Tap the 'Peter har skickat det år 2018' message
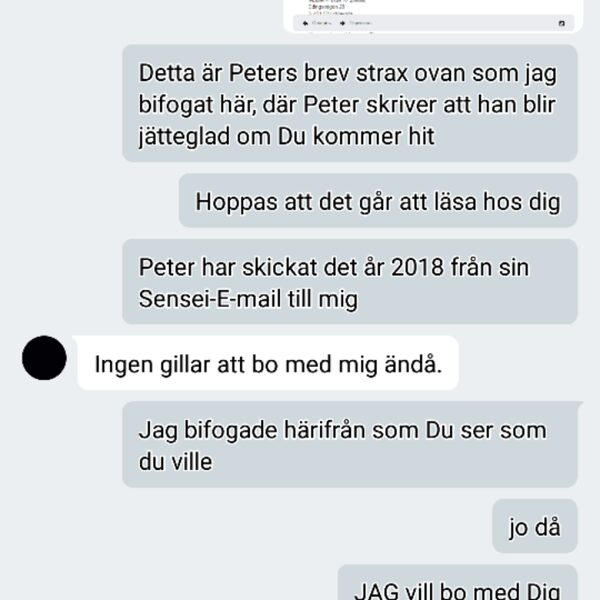The width and height of the screenshot is (600, 600). (350, 282)
